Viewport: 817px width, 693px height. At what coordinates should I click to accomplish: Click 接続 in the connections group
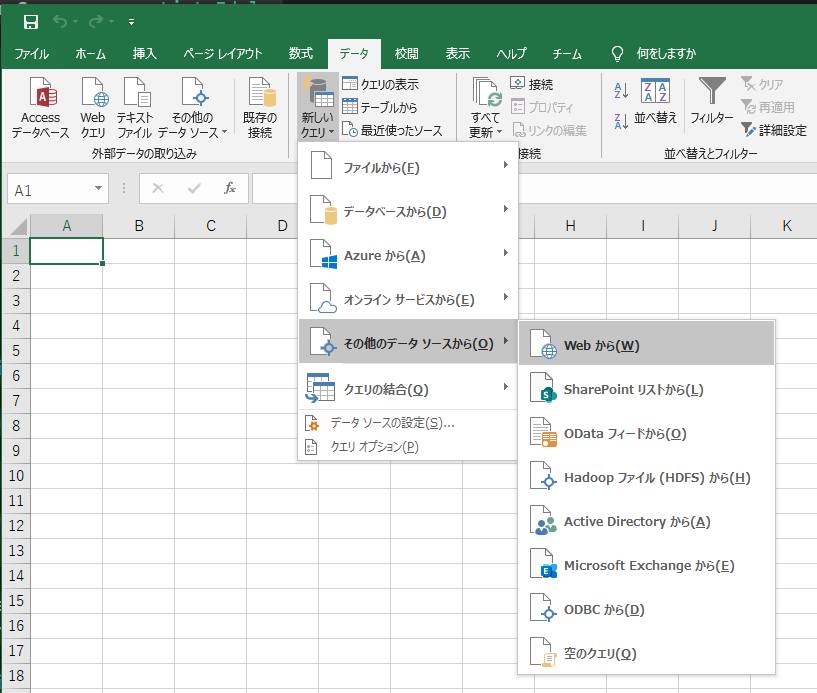[531, 84]
